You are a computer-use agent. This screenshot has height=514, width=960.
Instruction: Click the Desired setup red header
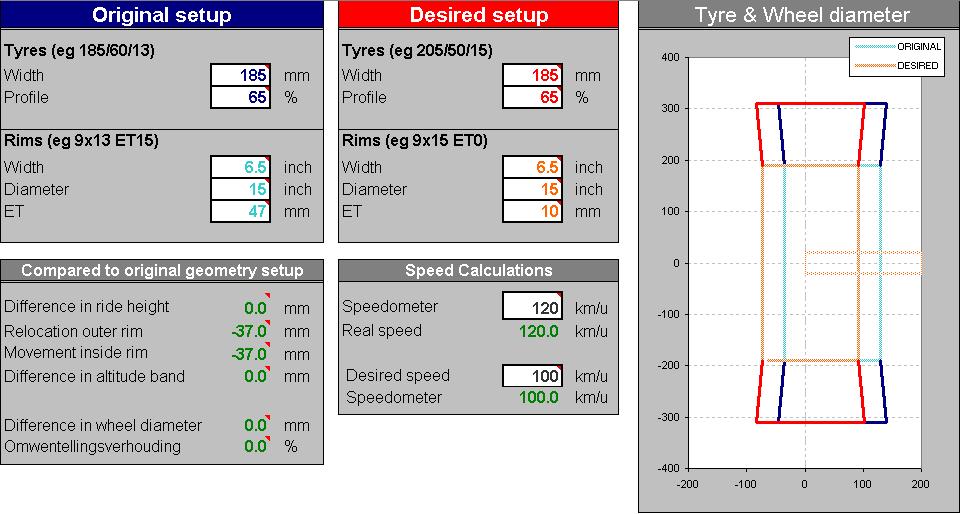(x=478, y=15)
